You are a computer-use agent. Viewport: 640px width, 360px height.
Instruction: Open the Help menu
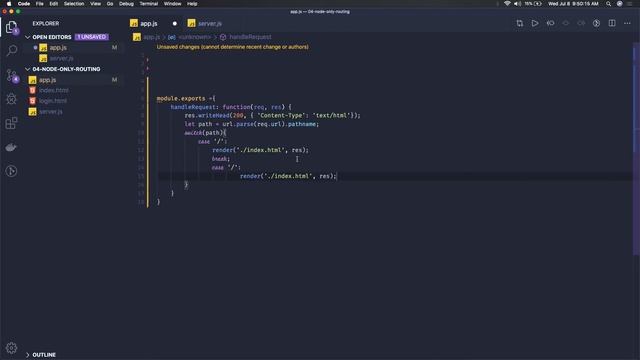(x=192, y=4)
